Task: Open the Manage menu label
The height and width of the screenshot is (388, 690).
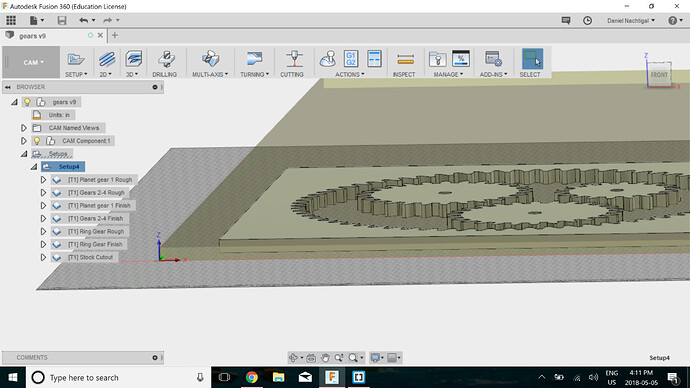Action: click(448, 75)
